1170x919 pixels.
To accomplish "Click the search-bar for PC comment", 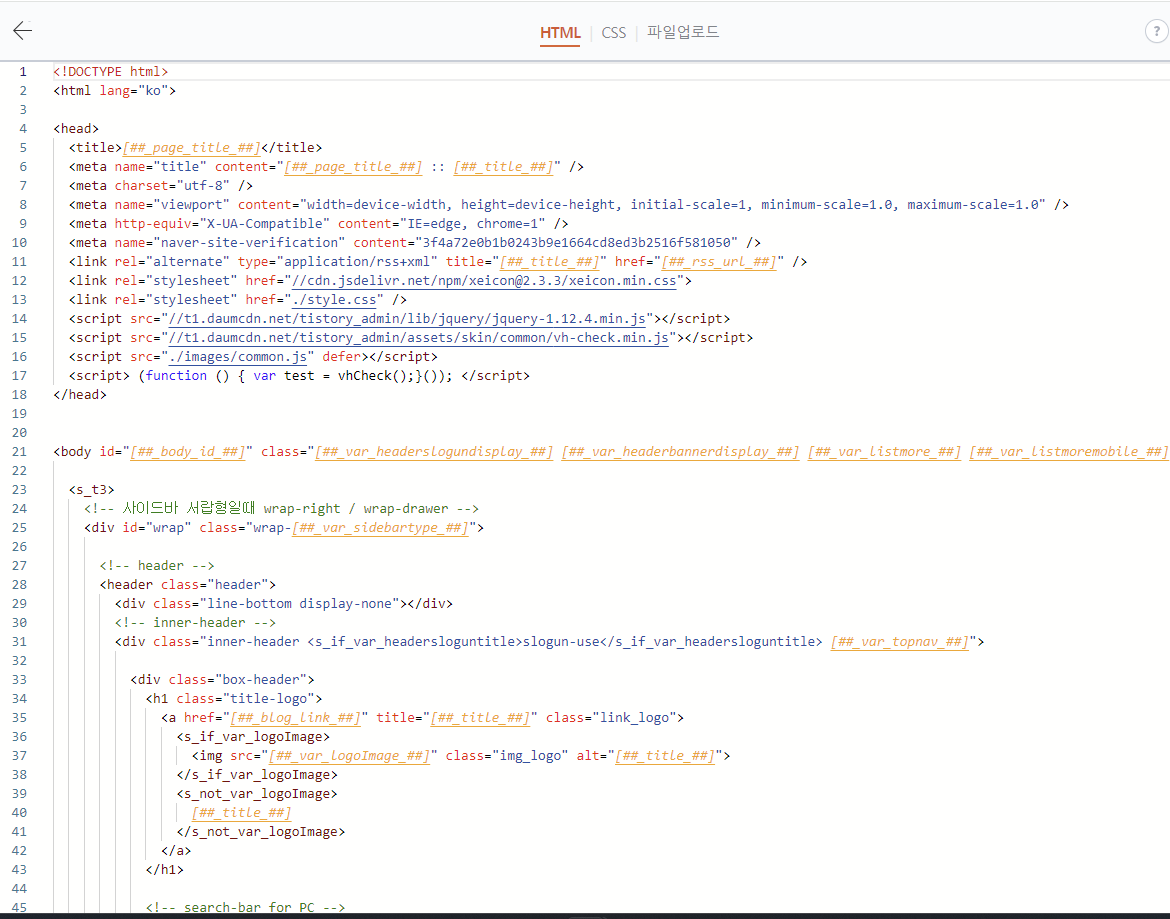I will click(245, 907).
